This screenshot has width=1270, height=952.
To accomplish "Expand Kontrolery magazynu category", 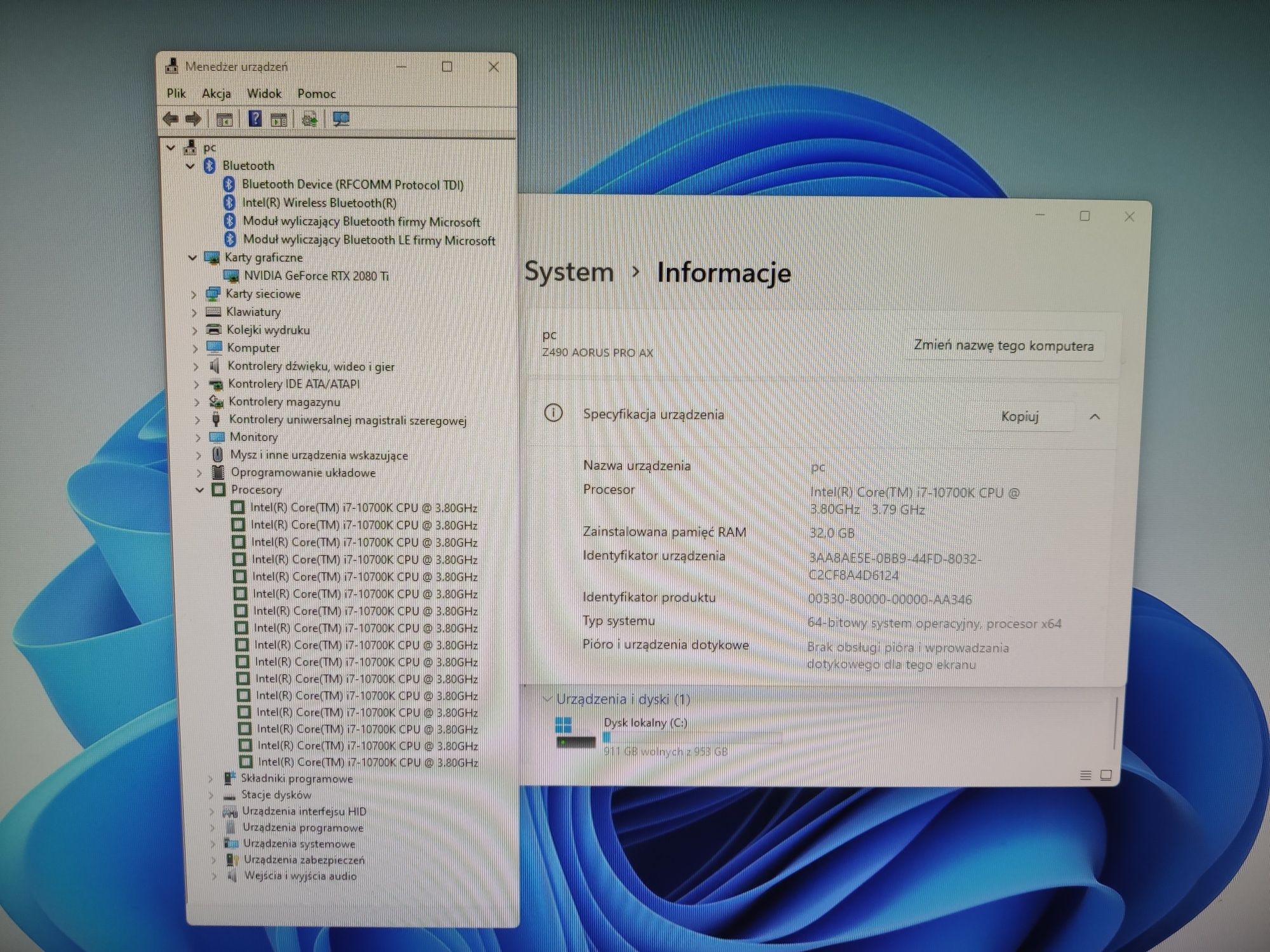I will point(197,402).
